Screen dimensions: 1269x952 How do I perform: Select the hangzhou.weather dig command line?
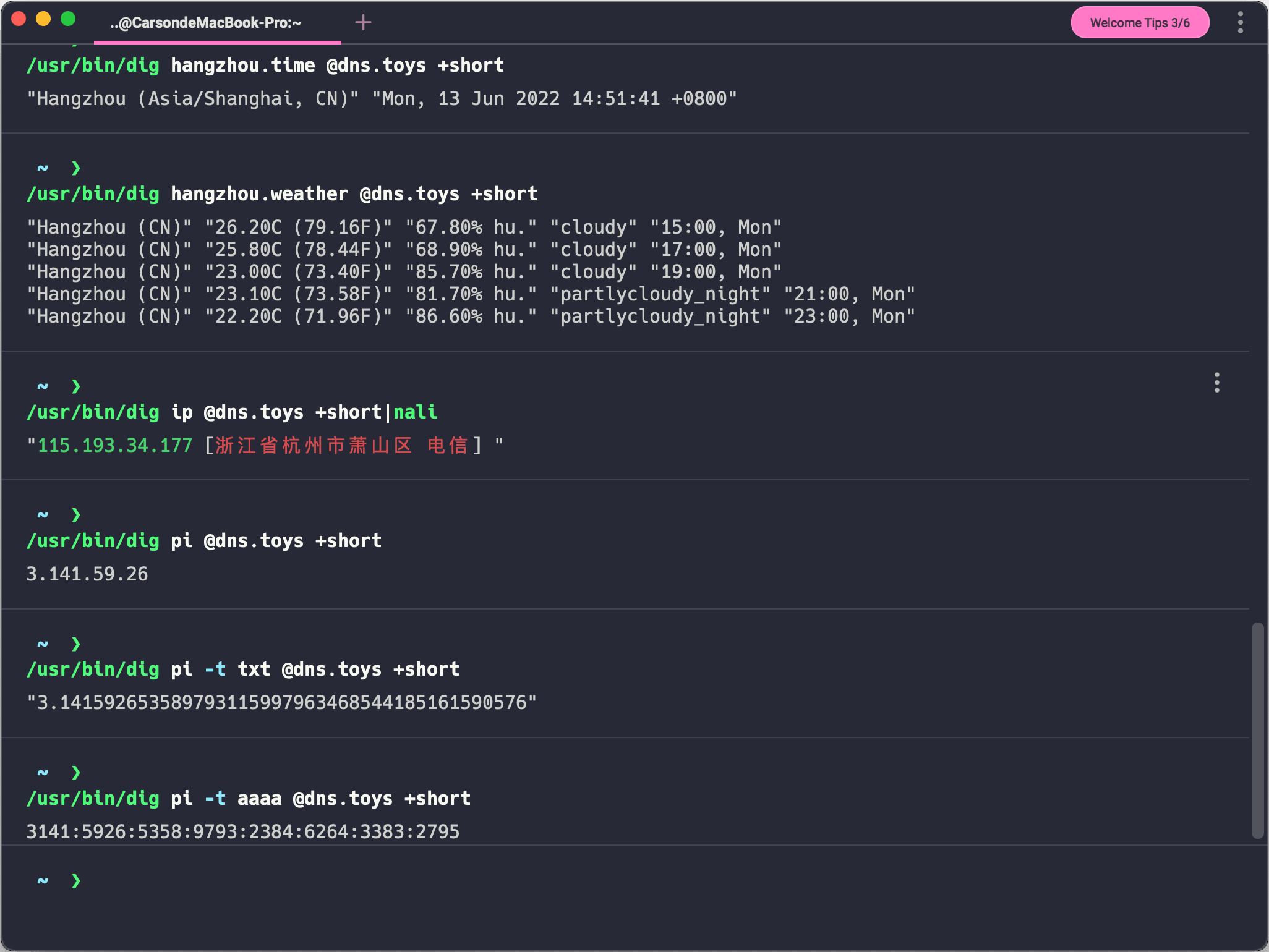point(281,194)
